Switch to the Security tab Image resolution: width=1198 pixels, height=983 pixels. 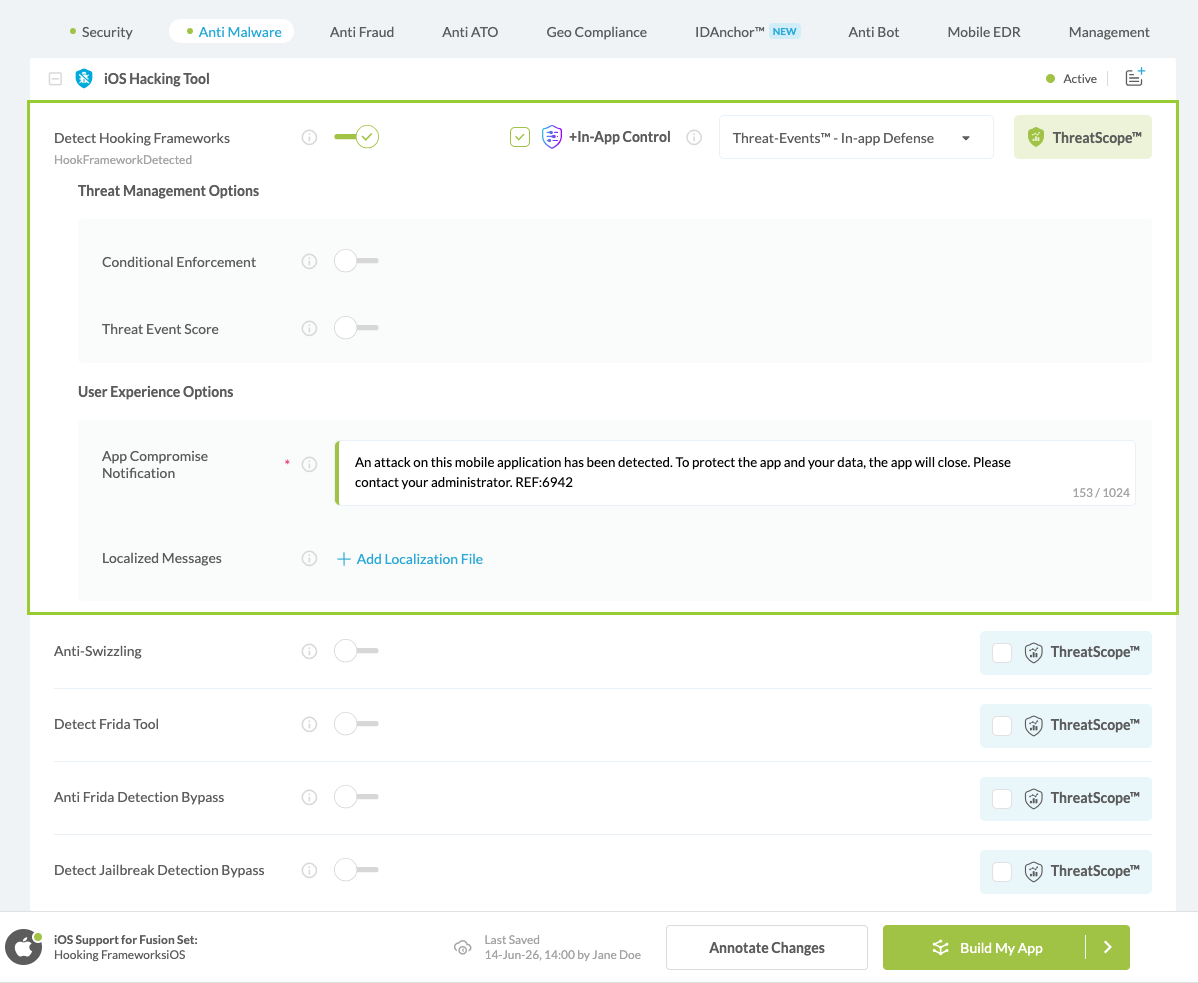(101, 32)
